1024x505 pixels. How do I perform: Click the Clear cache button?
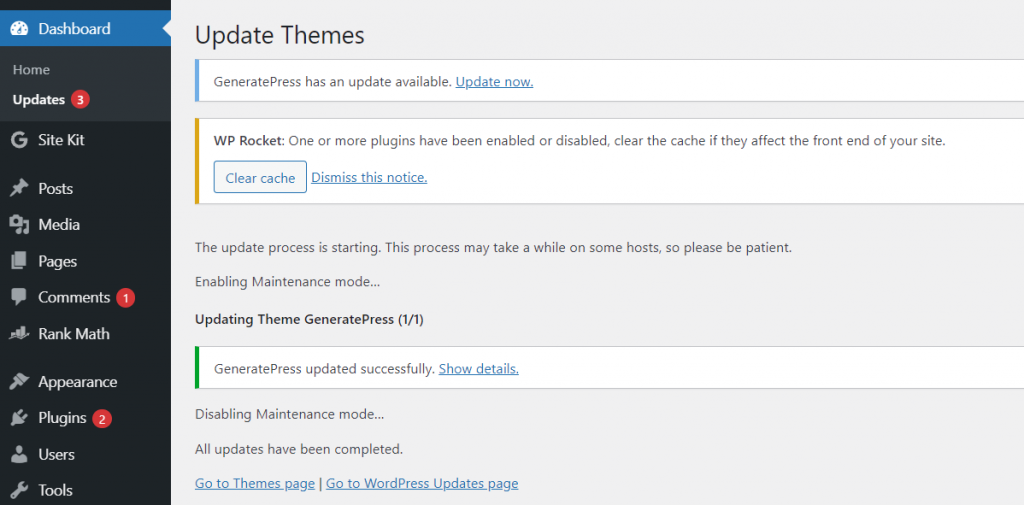pyautogui.click(x=260, y=178)
